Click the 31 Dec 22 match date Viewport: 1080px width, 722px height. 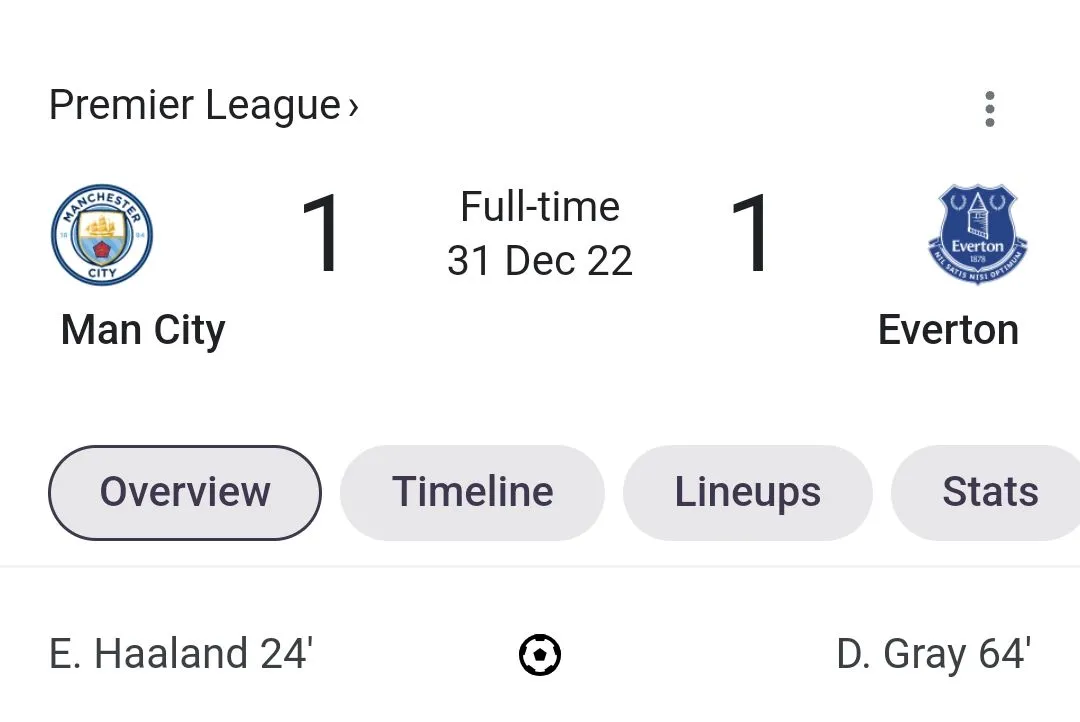coord(540,261)
